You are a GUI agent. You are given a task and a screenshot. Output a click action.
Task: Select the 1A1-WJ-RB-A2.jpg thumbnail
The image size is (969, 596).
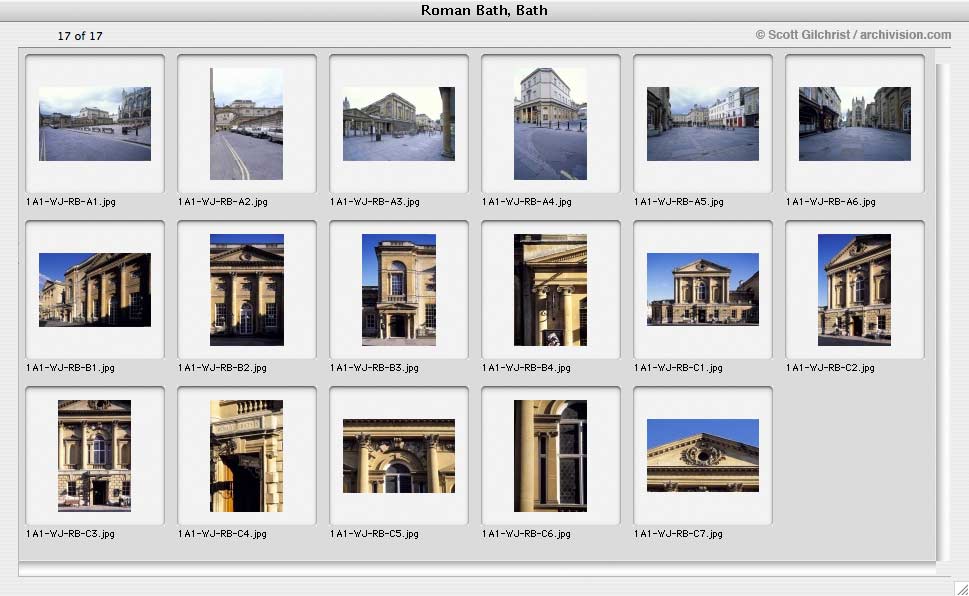[247, 124]
